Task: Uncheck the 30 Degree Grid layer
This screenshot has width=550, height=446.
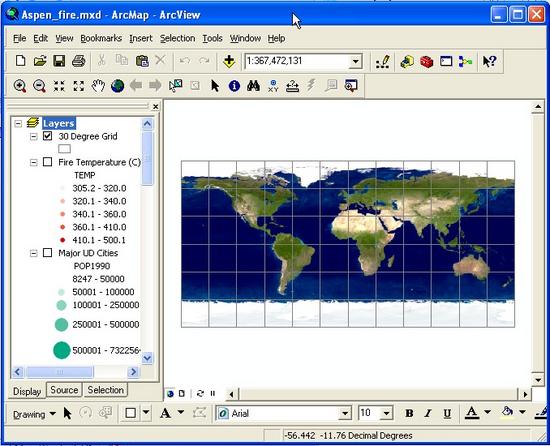Action: pos(47,136)
